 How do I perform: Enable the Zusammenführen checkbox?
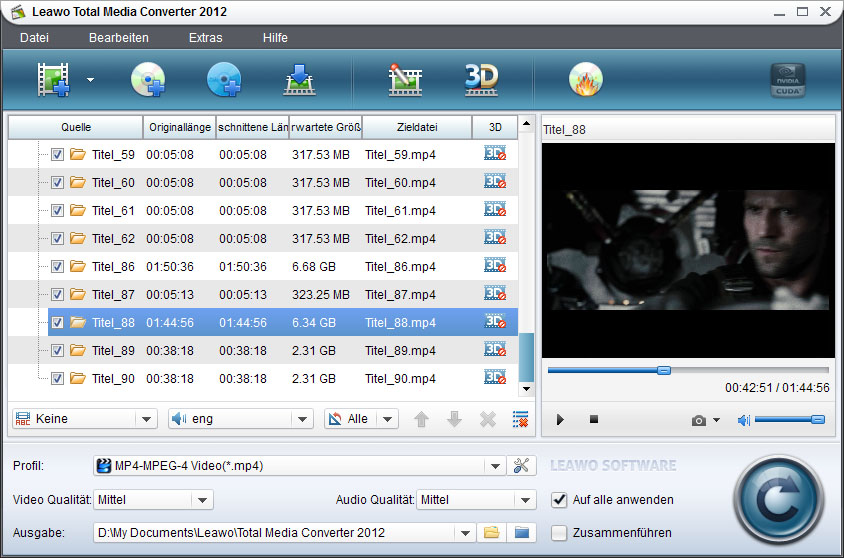(559, 532)
